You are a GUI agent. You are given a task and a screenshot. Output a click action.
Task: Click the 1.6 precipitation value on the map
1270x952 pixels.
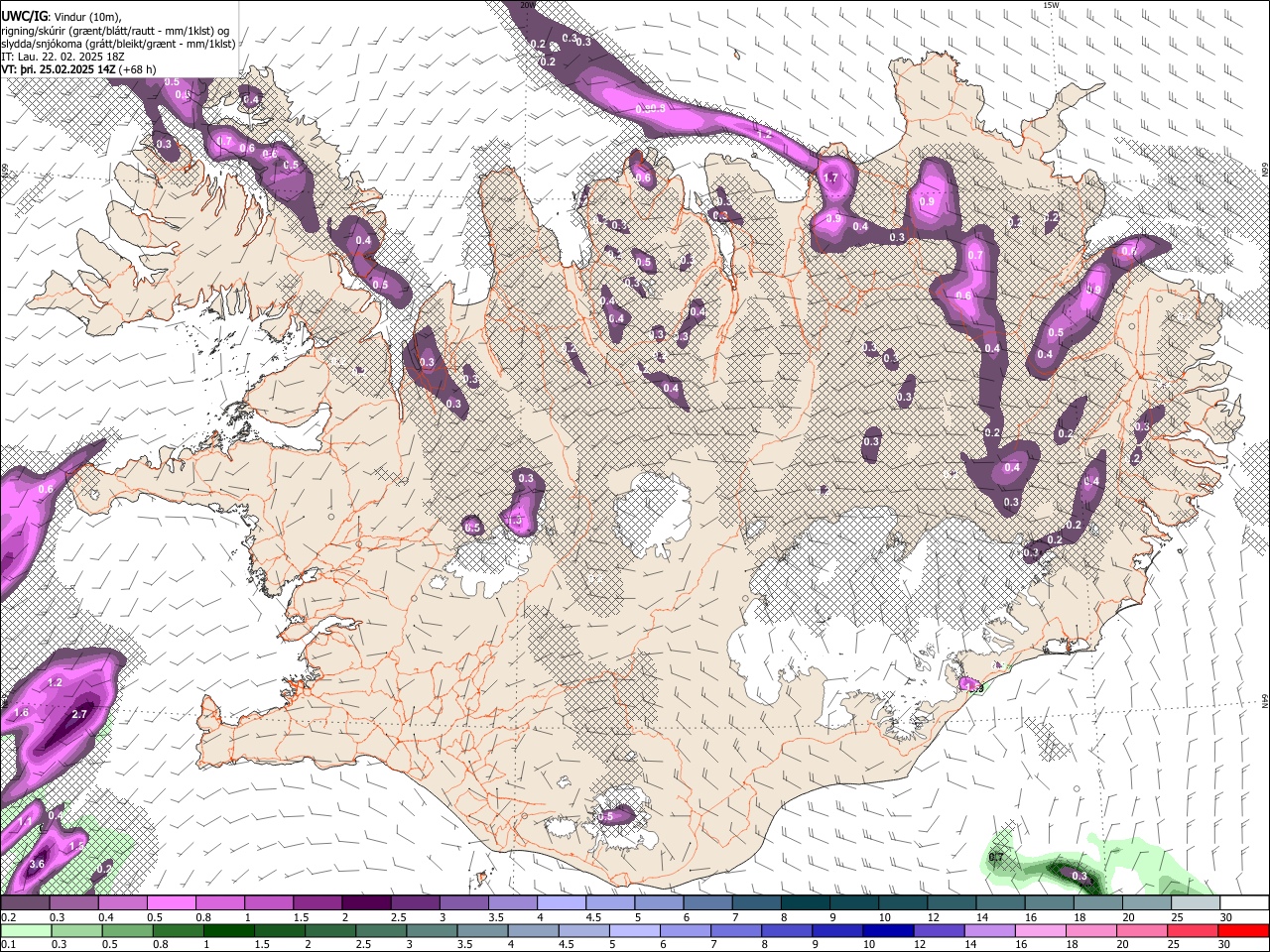pos(21,713)
